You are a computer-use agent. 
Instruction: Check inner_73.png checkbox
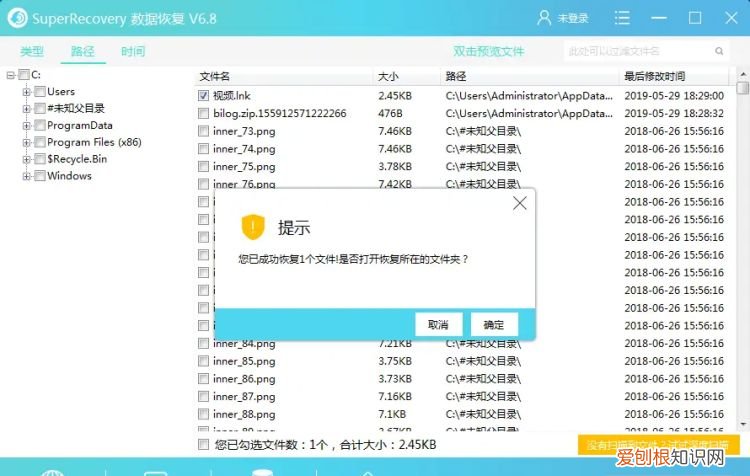[x=203, y=131]
